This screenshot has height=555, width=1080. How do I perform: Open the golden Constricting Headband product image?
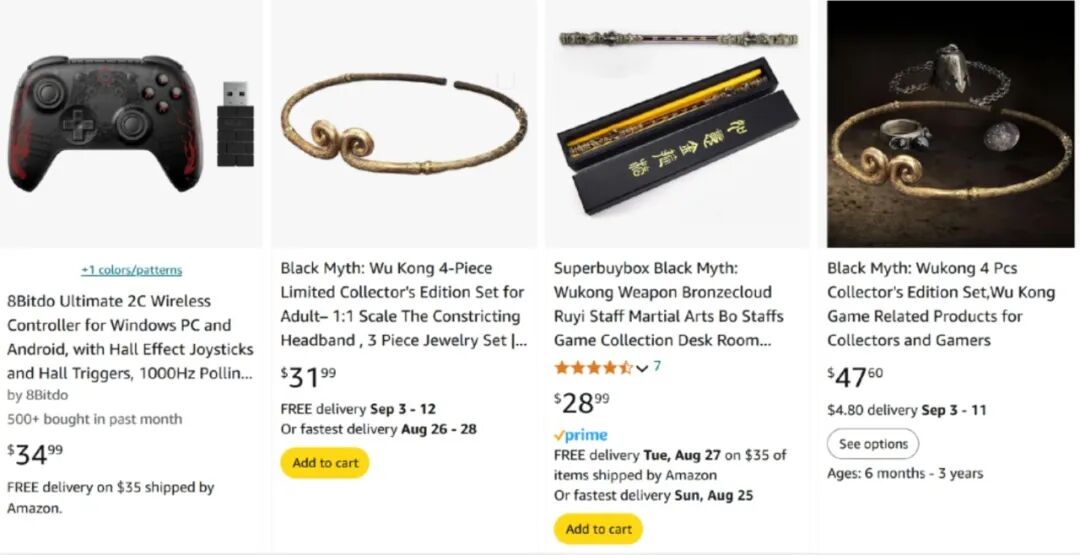(404, 124)
